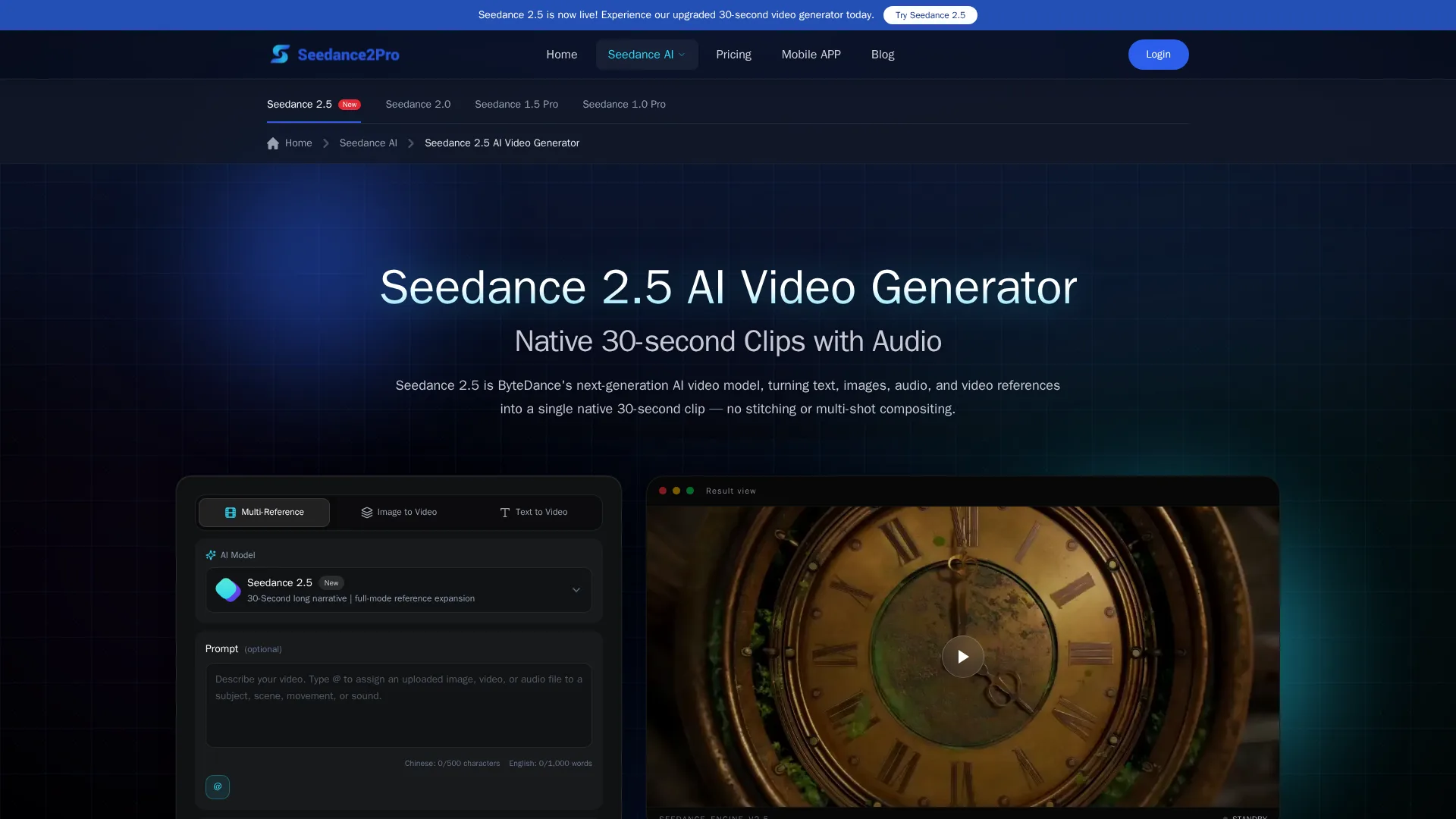
Task: Click the Image to Video layers icon
Action: click(367, 513)
